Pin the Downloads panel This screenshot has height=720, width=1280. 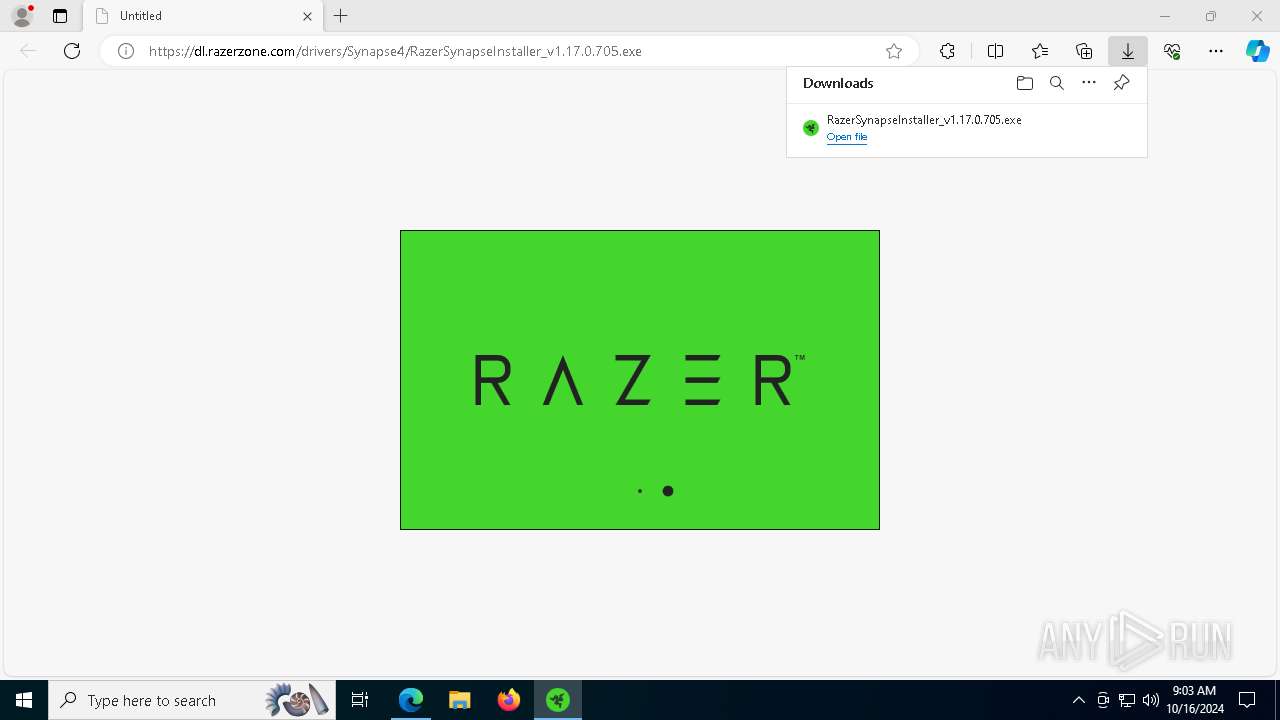pos(1121,83)
